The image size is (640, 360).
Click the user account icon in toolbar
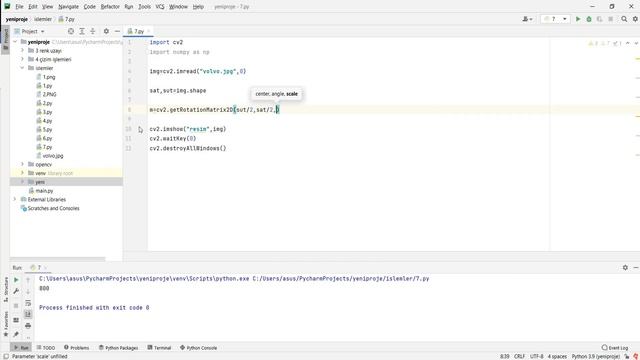pos(527,19)
